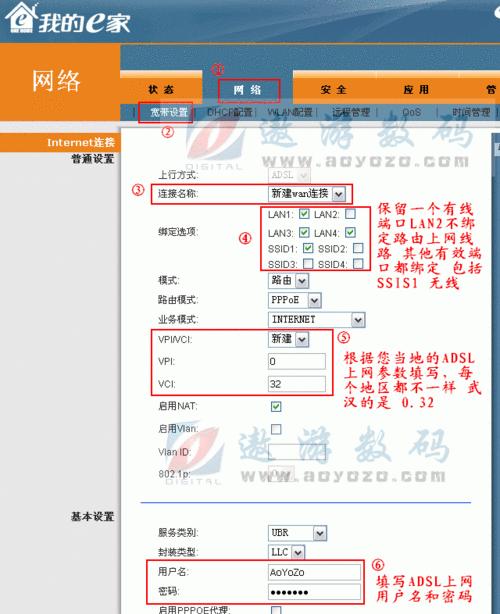The height and width of the screenshot is (614, 500).
Task: Enable the LAN2 binding checkbox
Action: tap(350, 214)
